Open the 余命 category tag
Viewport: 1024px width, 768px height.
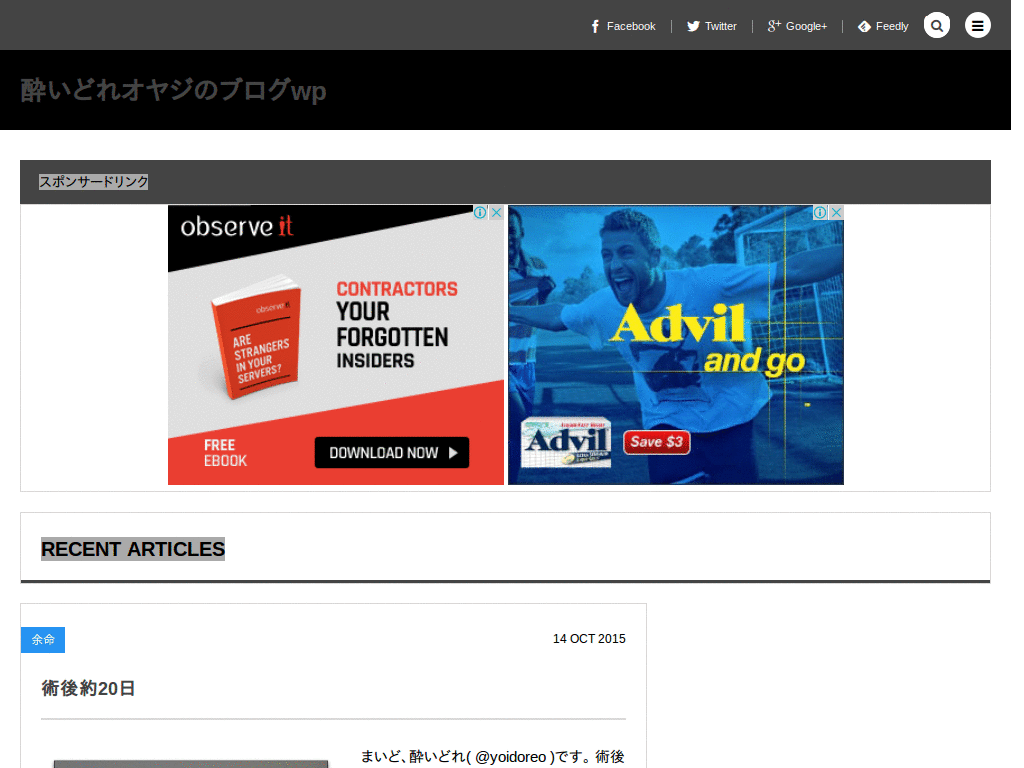[43, 640]
